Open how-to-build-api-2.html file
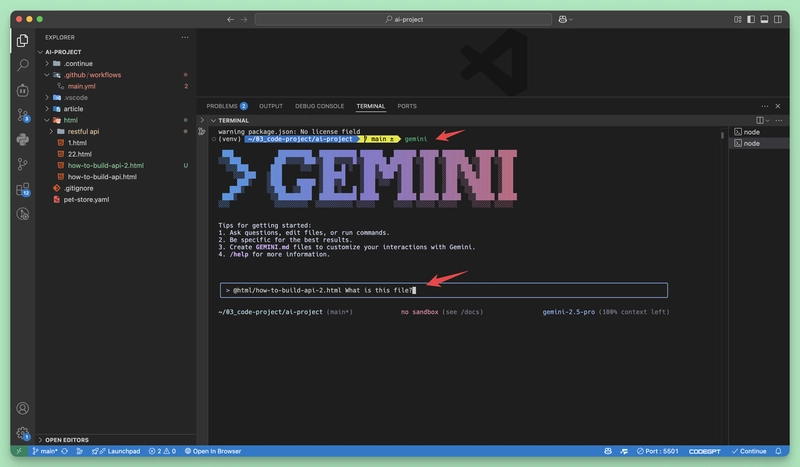800x467 pixels. [x=106, y=165]
